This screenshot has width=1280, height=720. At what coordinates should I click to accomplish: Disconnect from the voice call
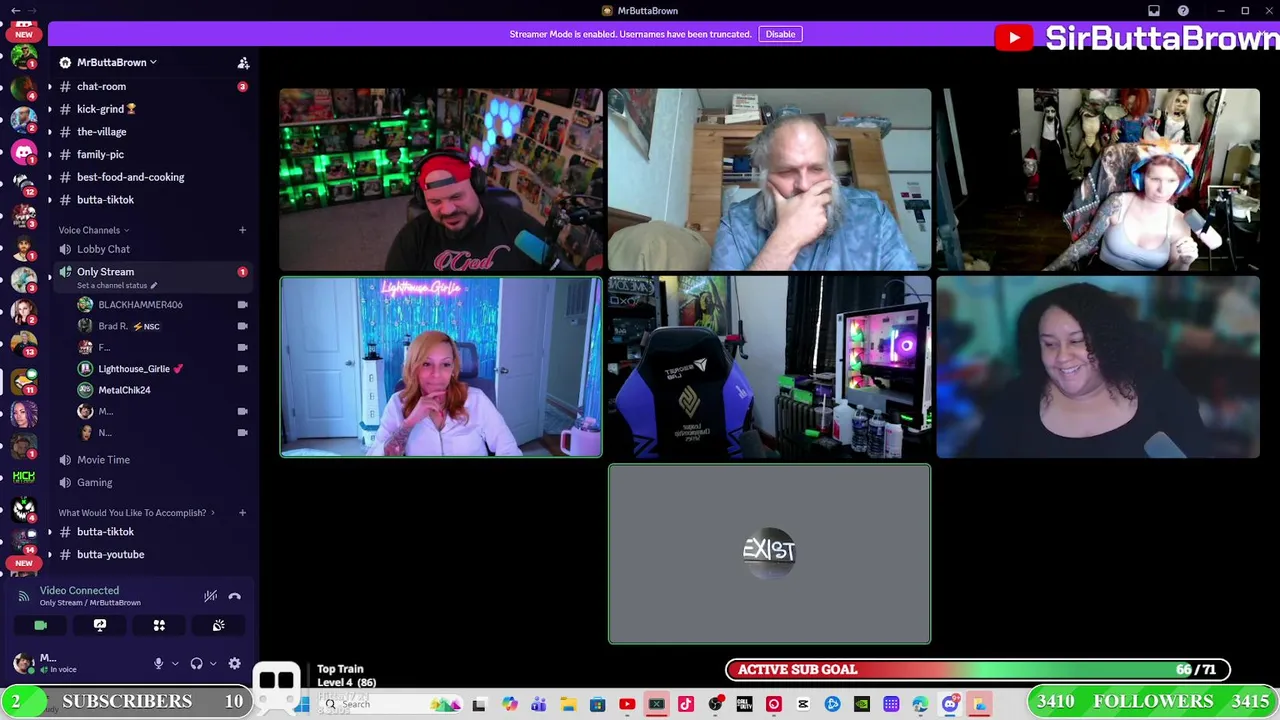click(235, 596)
